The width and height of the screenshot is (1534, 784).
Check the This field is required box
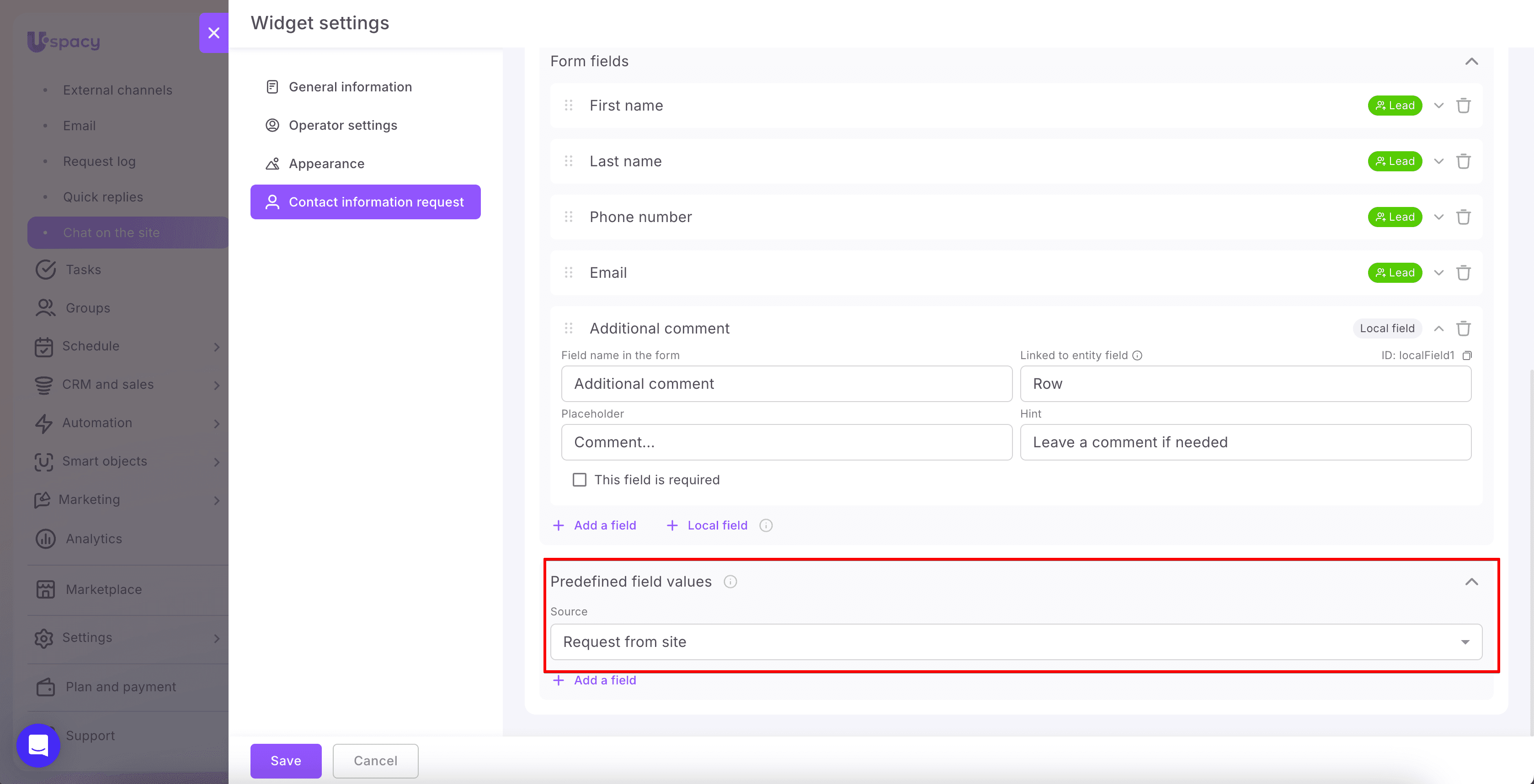(580, 480)
